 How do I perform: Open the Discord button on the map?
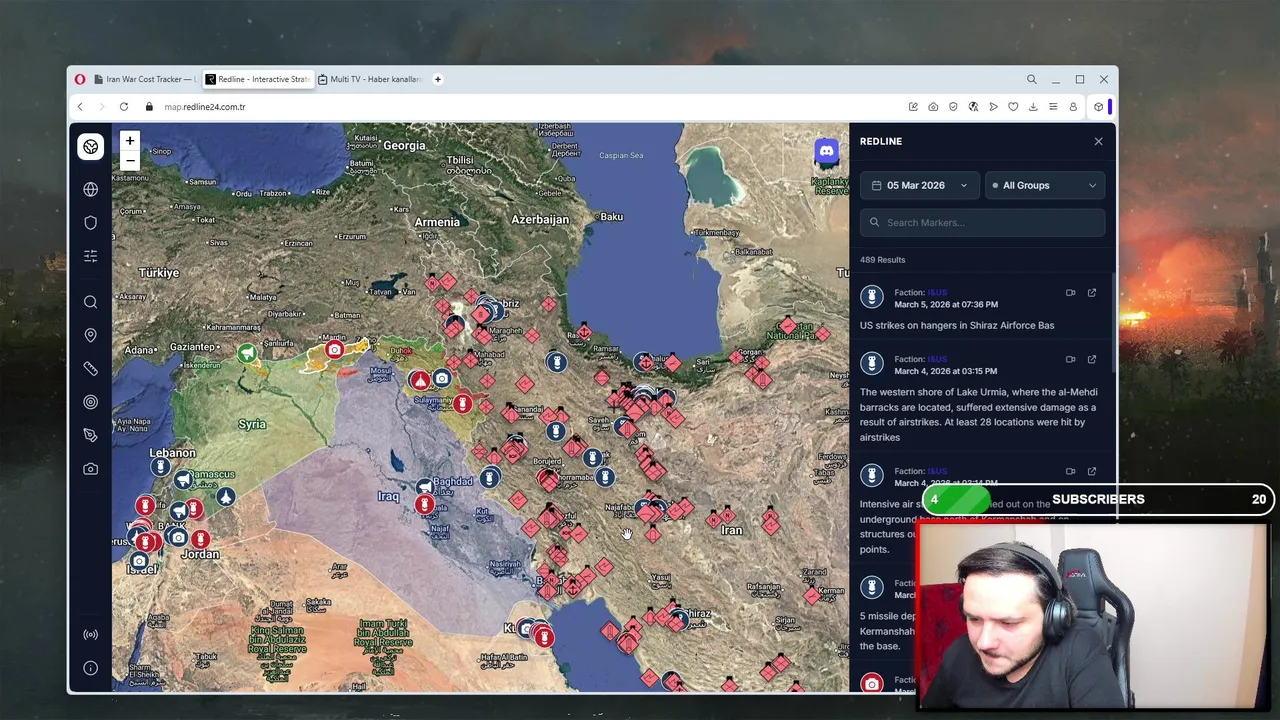(x=826, y=151)
